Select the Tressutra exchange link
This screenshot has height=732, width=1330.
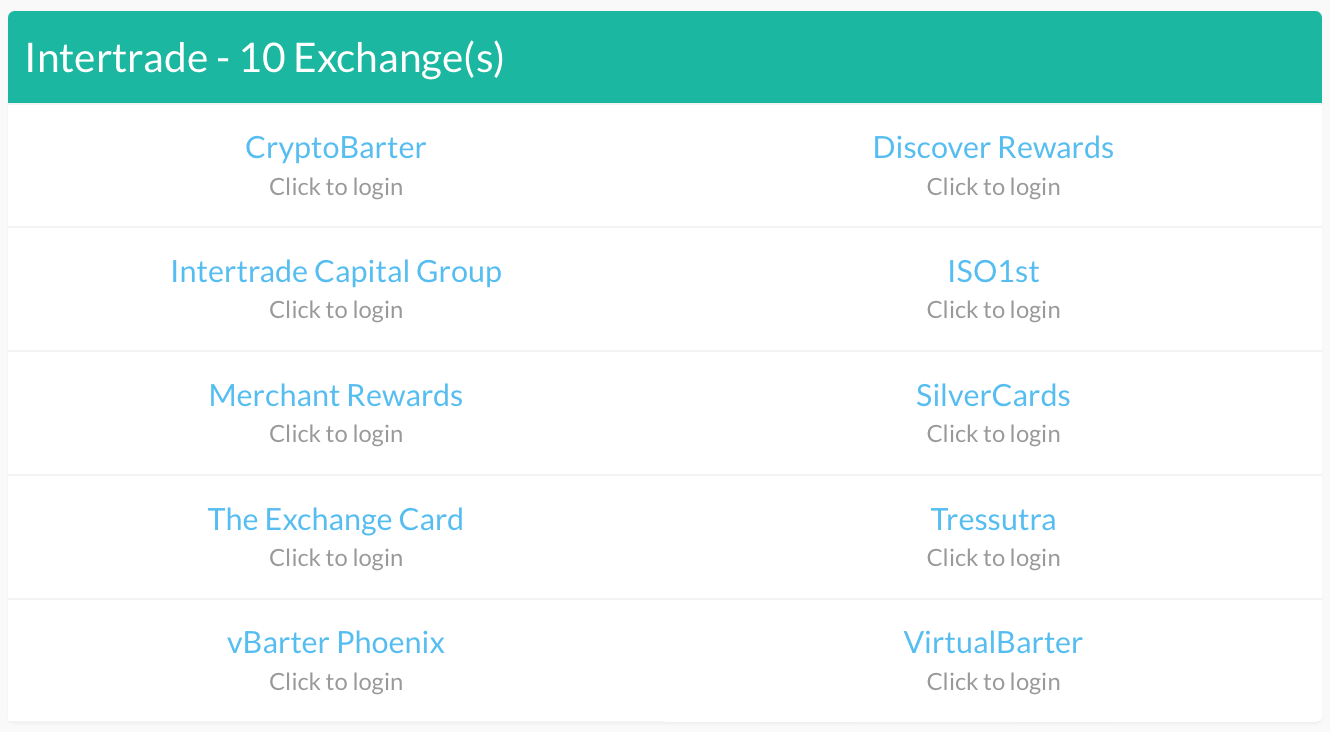(x=993, y=520)
